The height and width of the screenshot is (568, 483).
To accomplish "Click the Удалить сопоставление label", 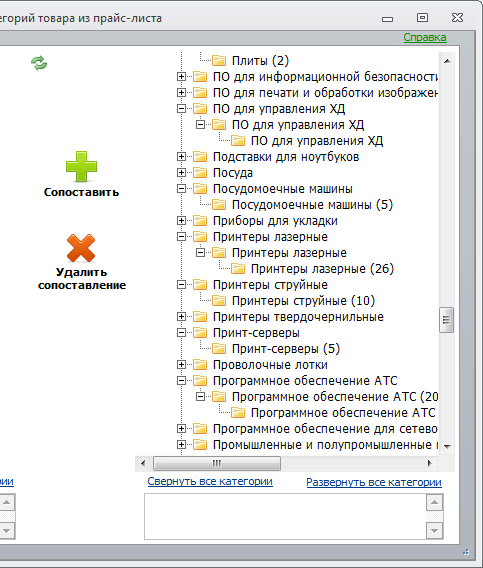I will 82,279.
